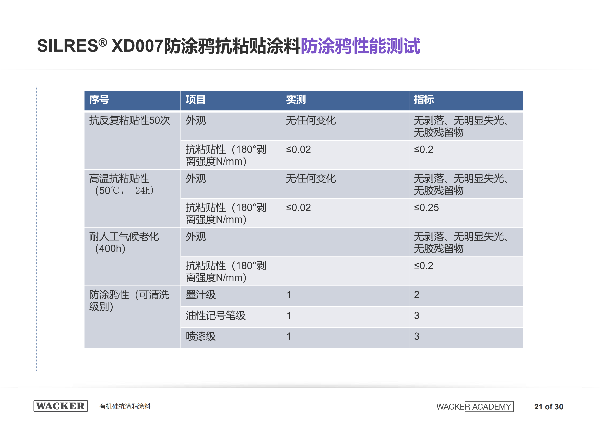Click the 实测 value '1' for 喷漆级
The height and width of the screenshot is (424, 600).
pos(289,336)
